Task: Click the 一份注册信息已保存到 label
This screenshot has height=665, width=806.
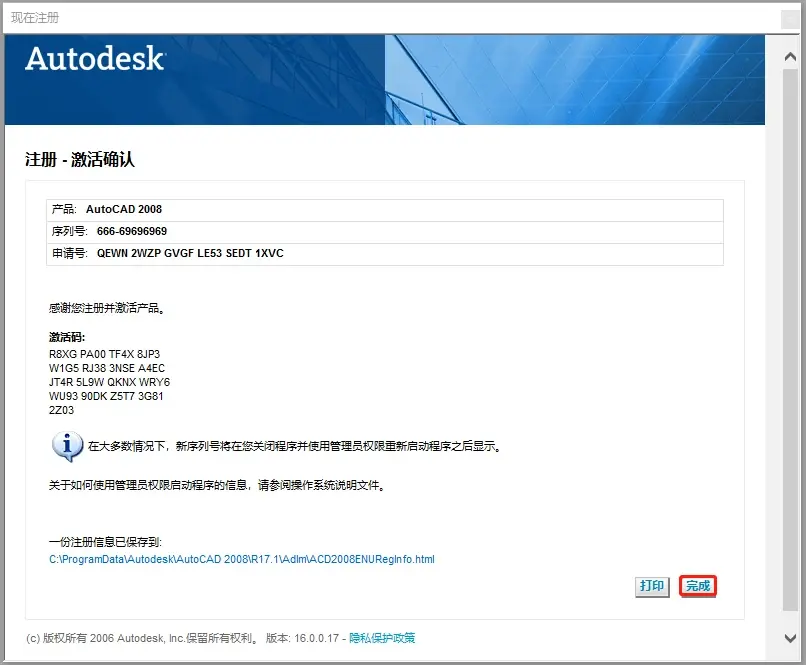Action: (105, 542)
